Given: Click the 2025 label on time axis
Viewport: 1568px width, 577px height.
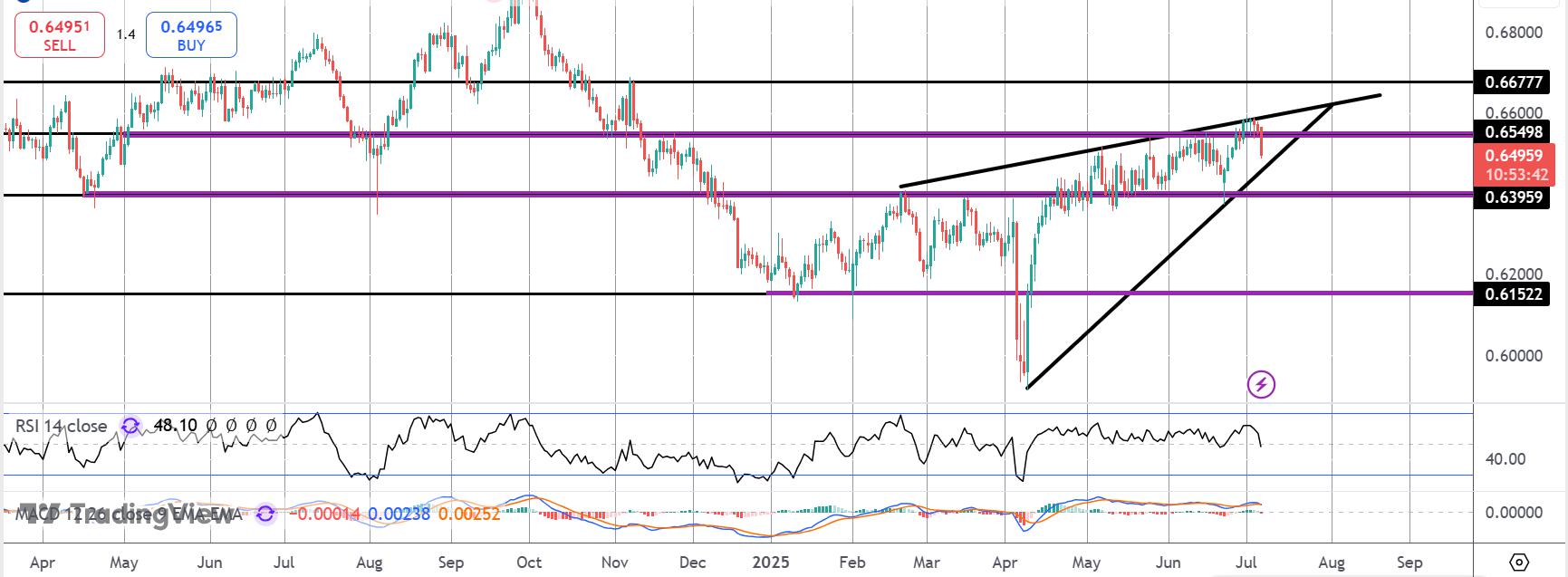Looking at the screenshot, I should coord(770,563).
